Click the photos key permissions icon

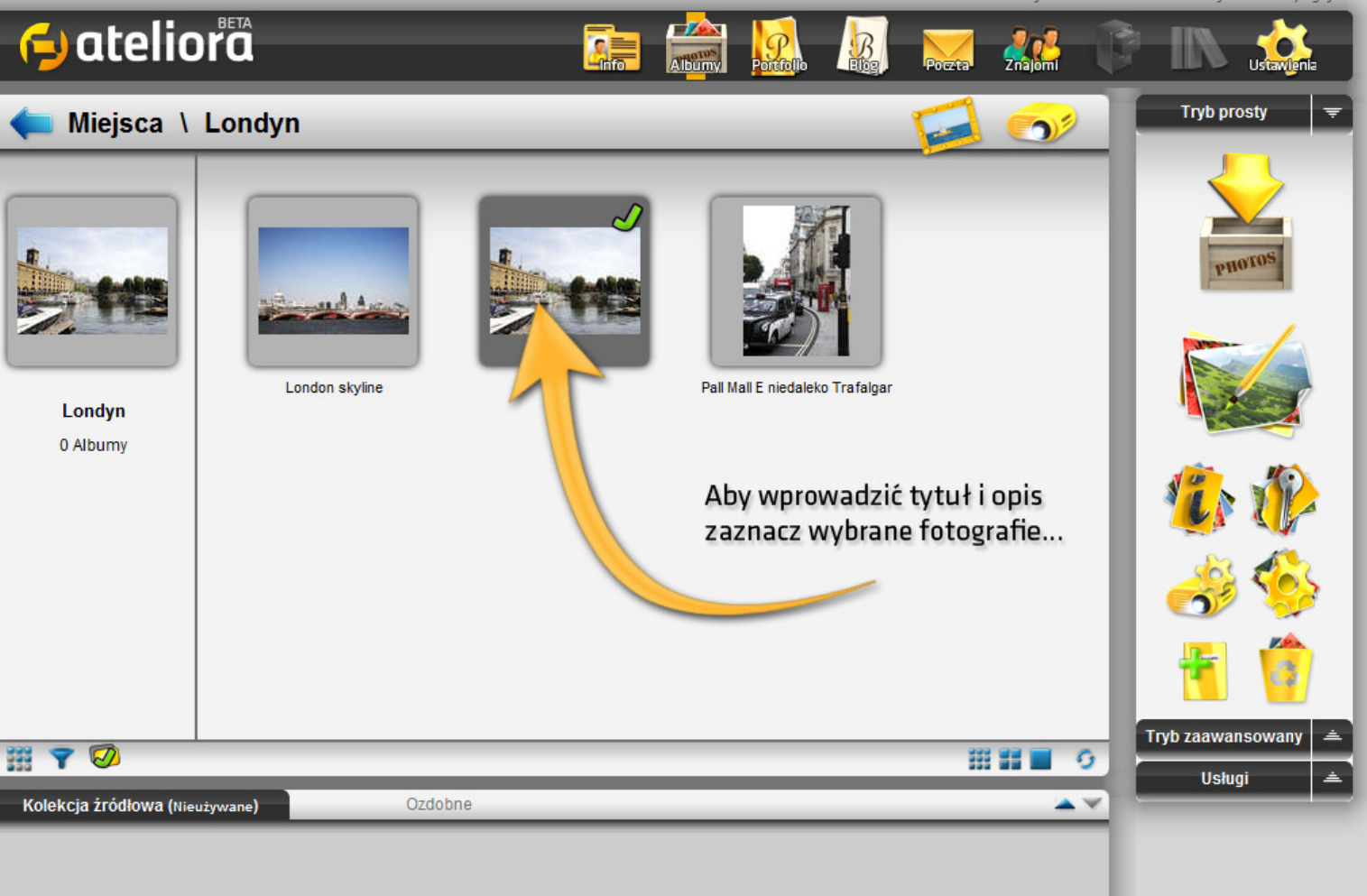1285,498
